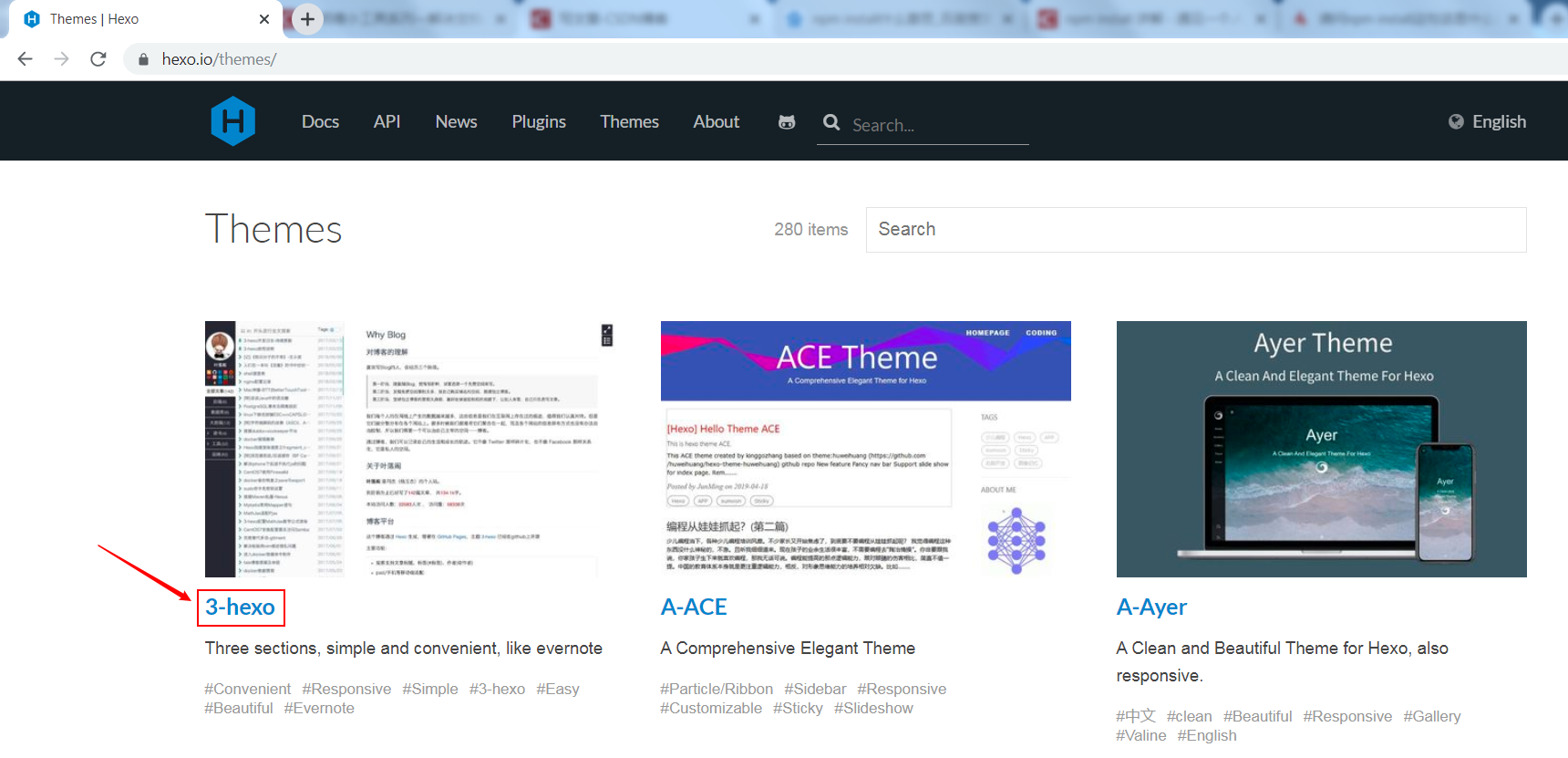Reload the page with refresh icon
This screenshot has width=1568, height=758.
tap(98, 59)
